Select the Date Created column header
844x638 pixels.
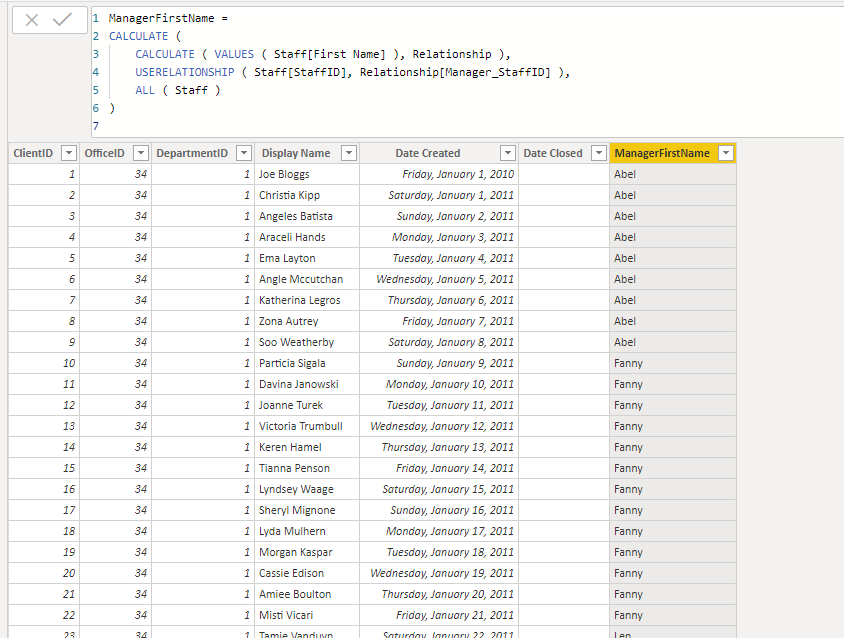click(x=428, y=153)
